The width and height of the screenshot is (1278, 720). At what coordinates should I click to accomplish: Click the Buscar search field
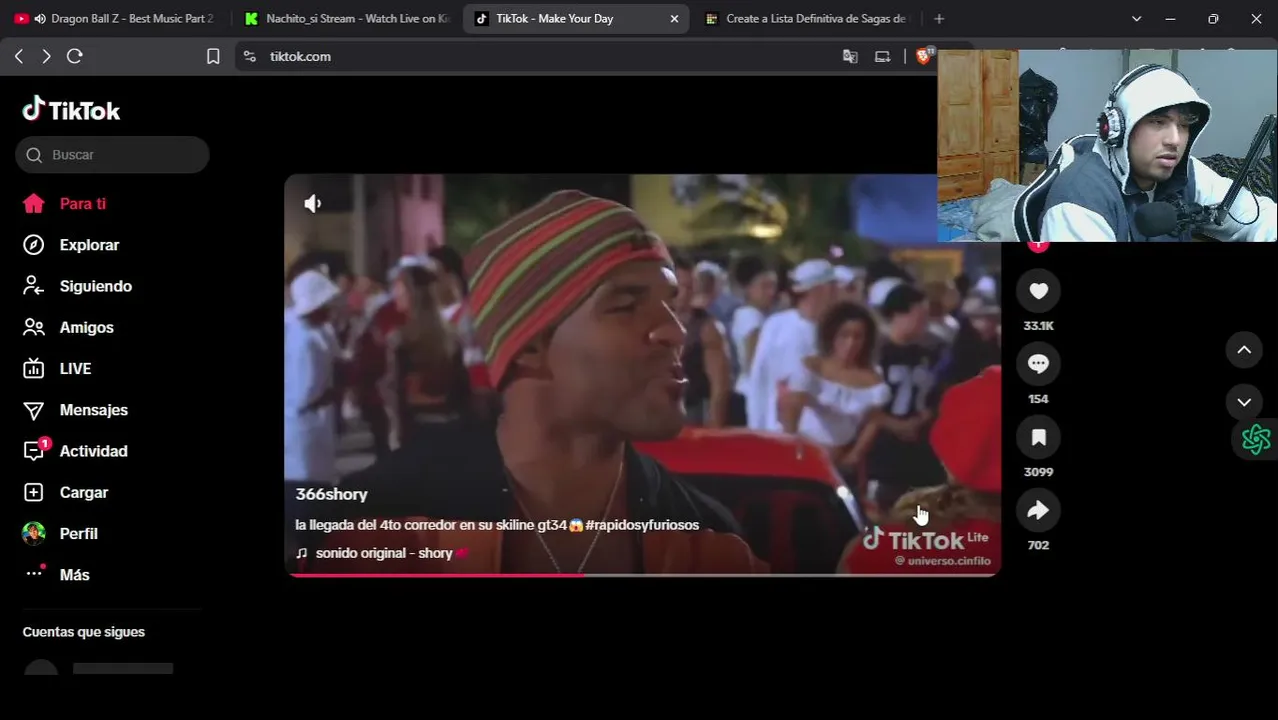112,155
